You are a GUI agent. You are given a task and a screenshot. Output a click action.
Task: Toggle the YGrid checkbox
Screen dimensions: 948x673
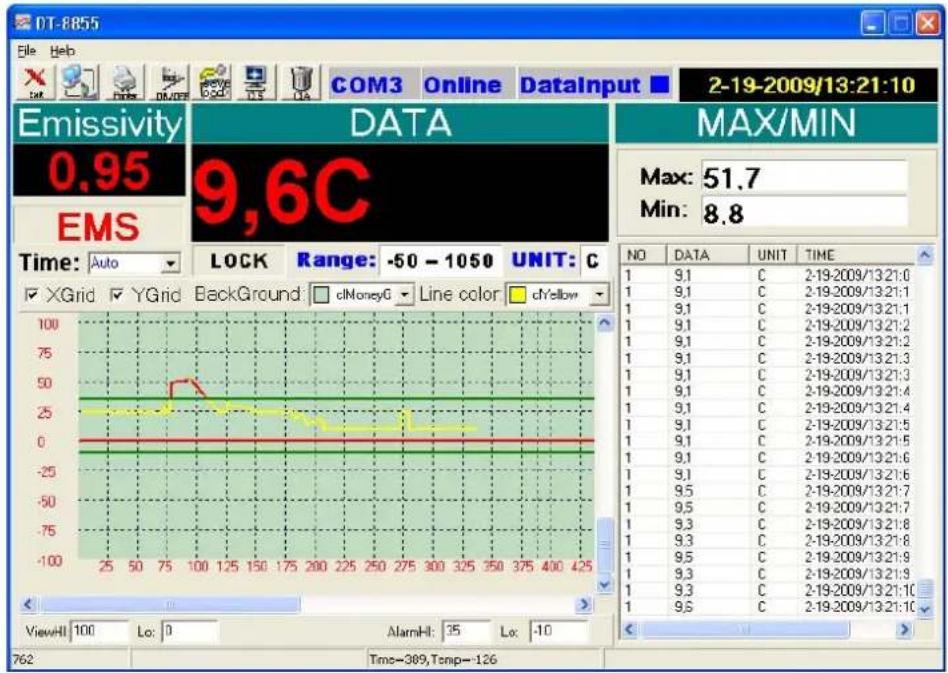[x=117, y=295]
